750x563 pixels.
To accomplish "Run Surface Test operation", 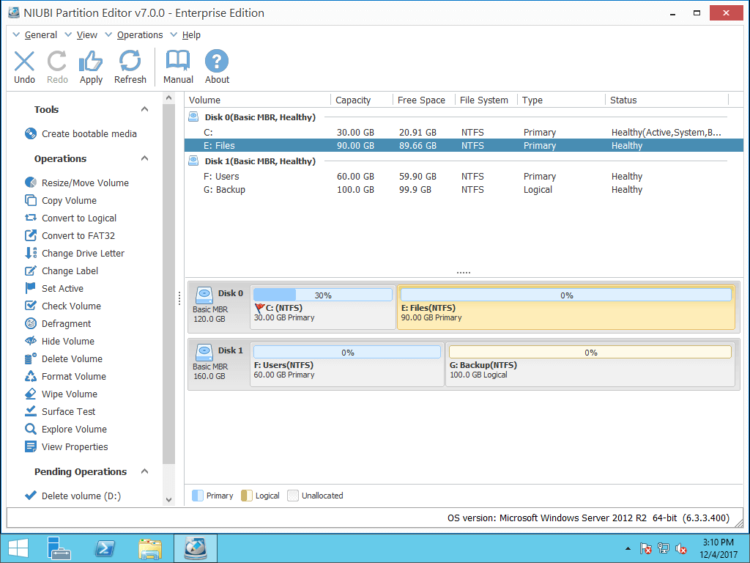I will point(60,411).
